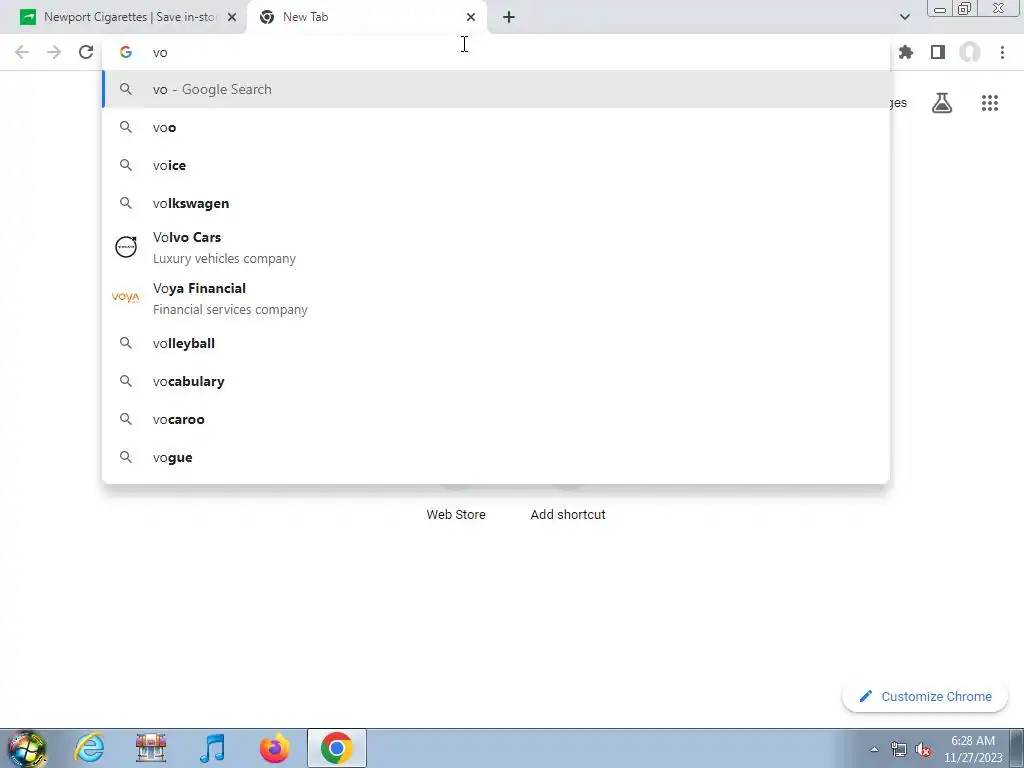Expand the tab search chevron
Viewport: 1024px width, 768px height.
(x=904, y=17)
